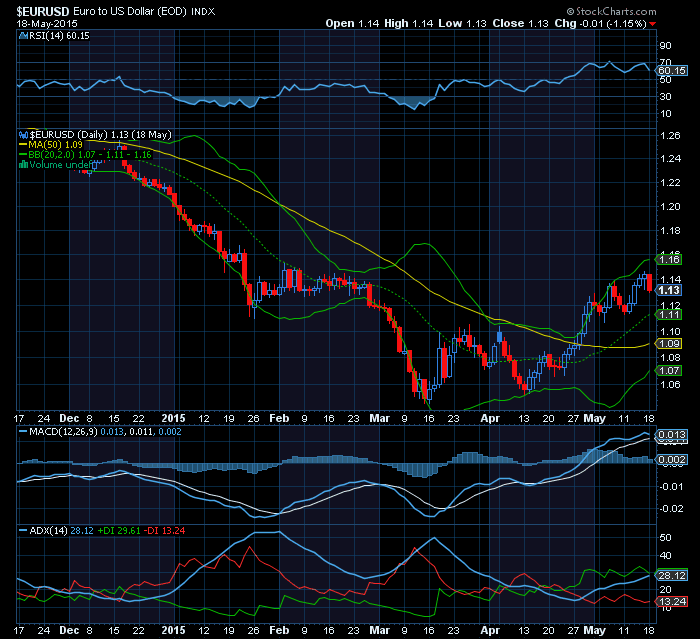Viewport: 700px width, 639px height.
Task: Click the MA(50) yellow legend marker
Action: point(24,144)
